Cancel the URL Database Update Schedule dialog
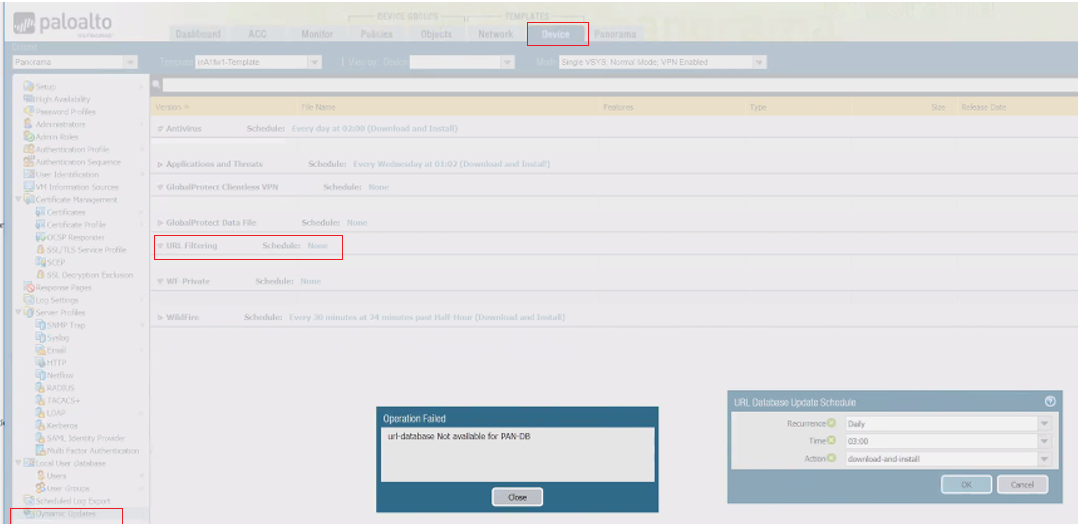The width and height of the screenshot is (1078, 524). [x=1022, y=484]
